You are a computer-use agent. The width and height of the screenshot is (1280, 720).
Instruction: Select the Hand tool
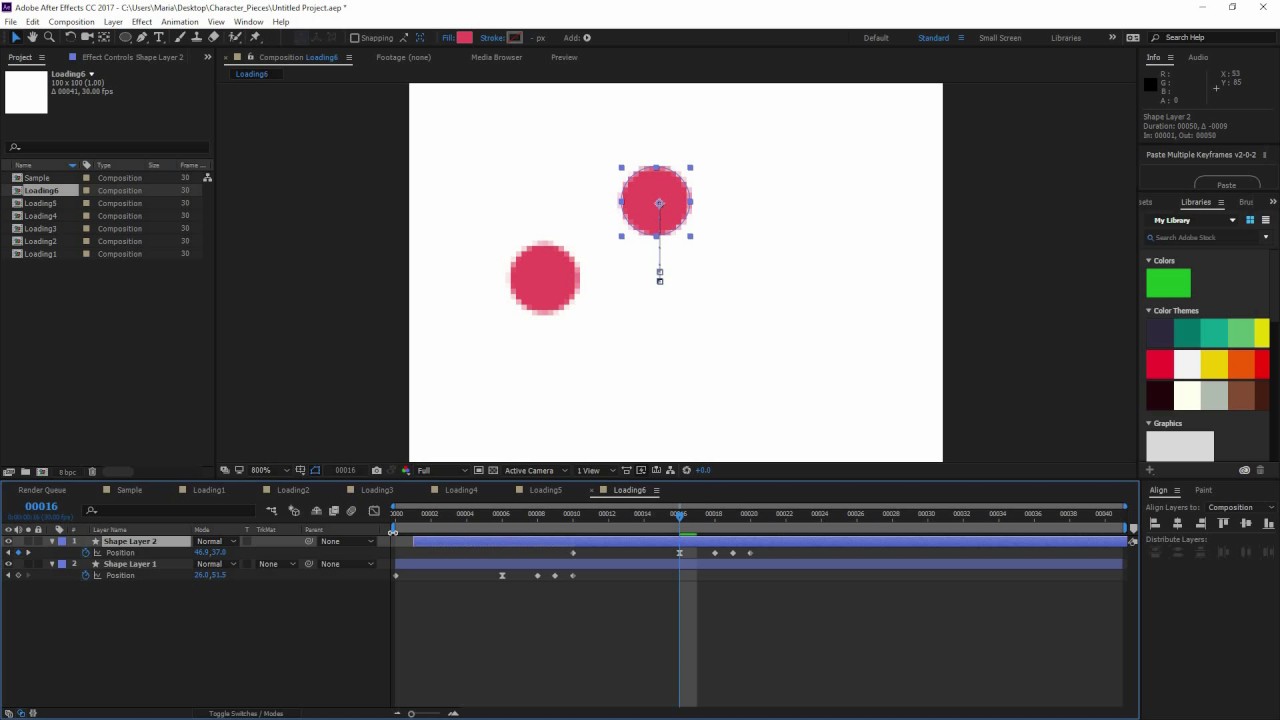pyautogui.click(x=32, y=38)
